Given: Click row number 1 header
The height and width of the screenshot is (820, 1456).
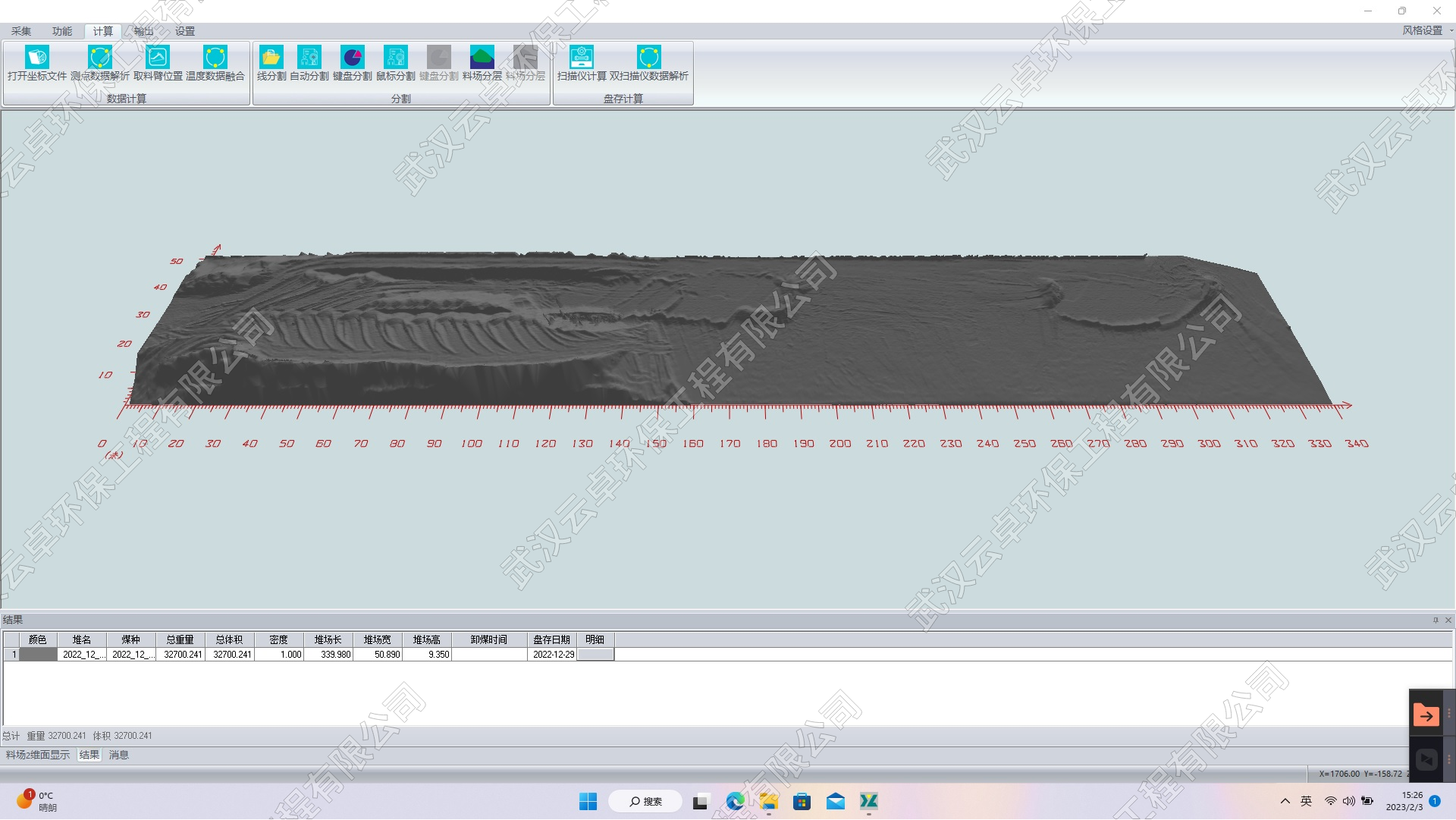Looking at the screenshot, I should pos(11,655).
